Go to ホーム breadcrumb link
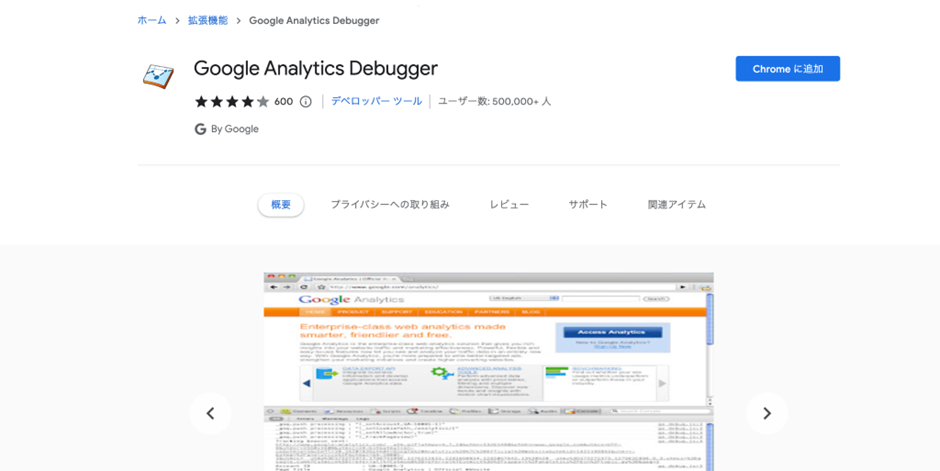Viewport: 940px width, 471px height. tap(152, 20)
